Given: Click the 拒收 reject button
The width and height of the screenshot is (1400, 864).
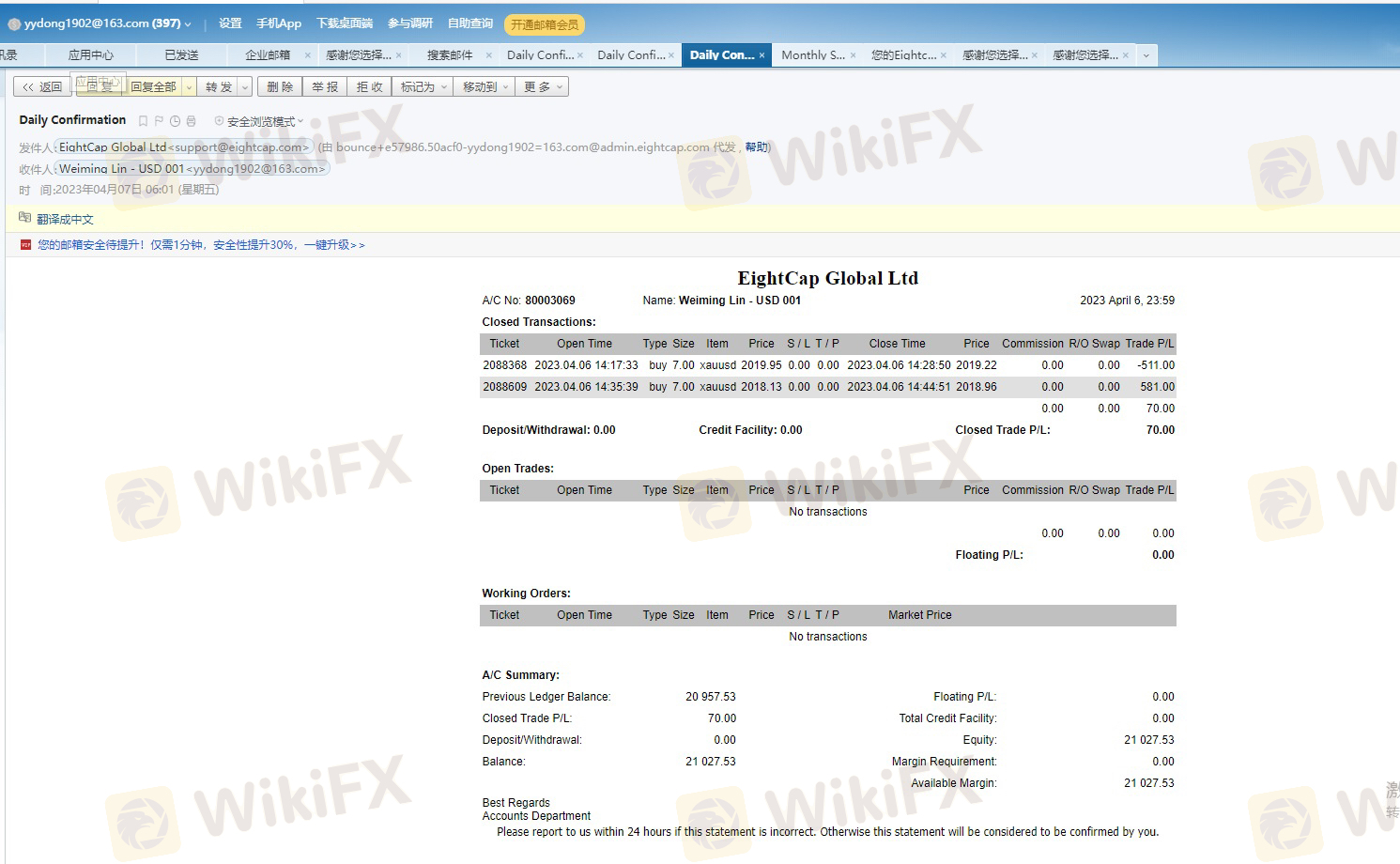Looking at the screenshot, I should pyautogui.click(x=369, y=87).
